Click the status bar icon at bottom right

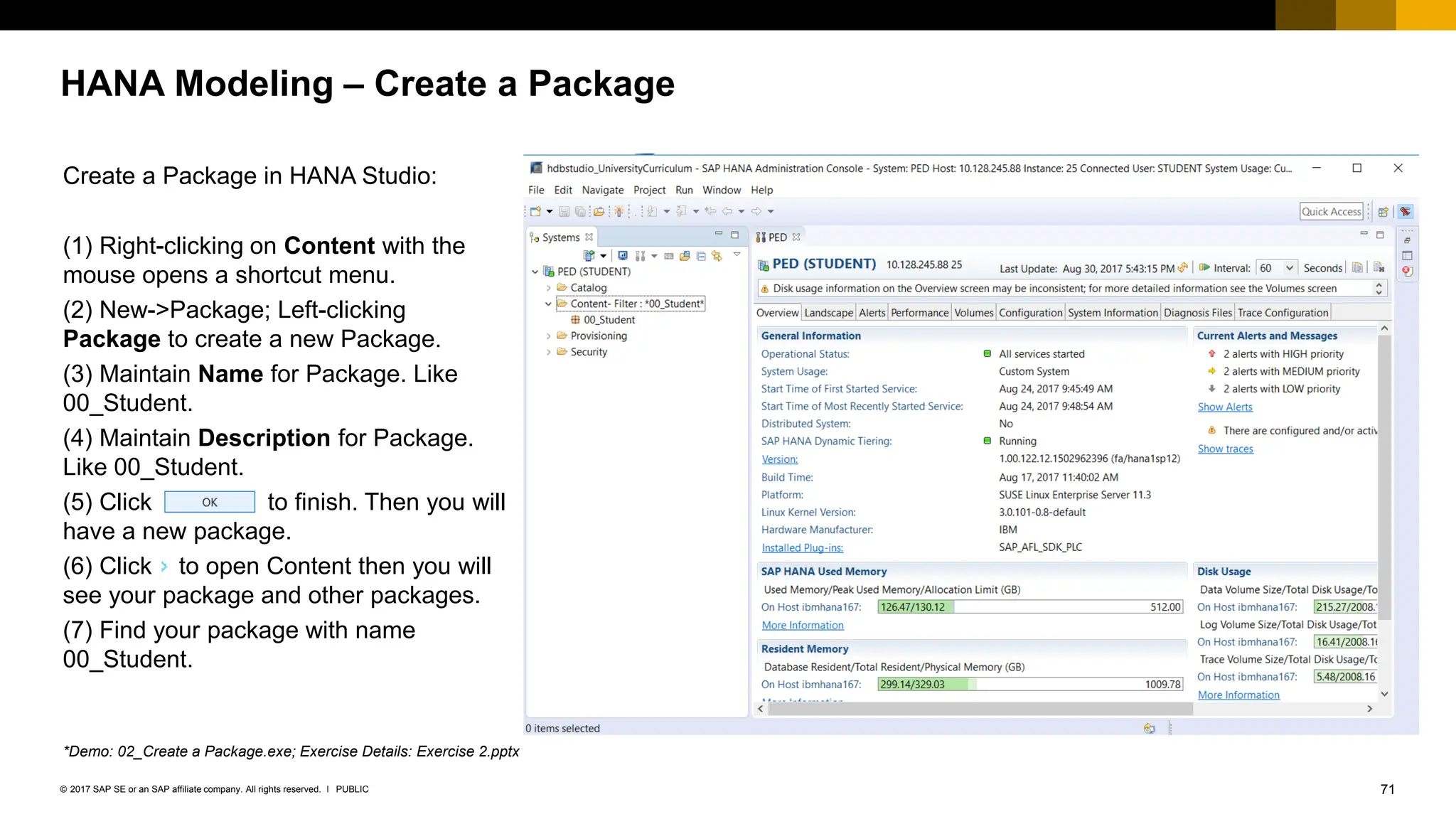pyautogui.click(x=1149, y=728)
